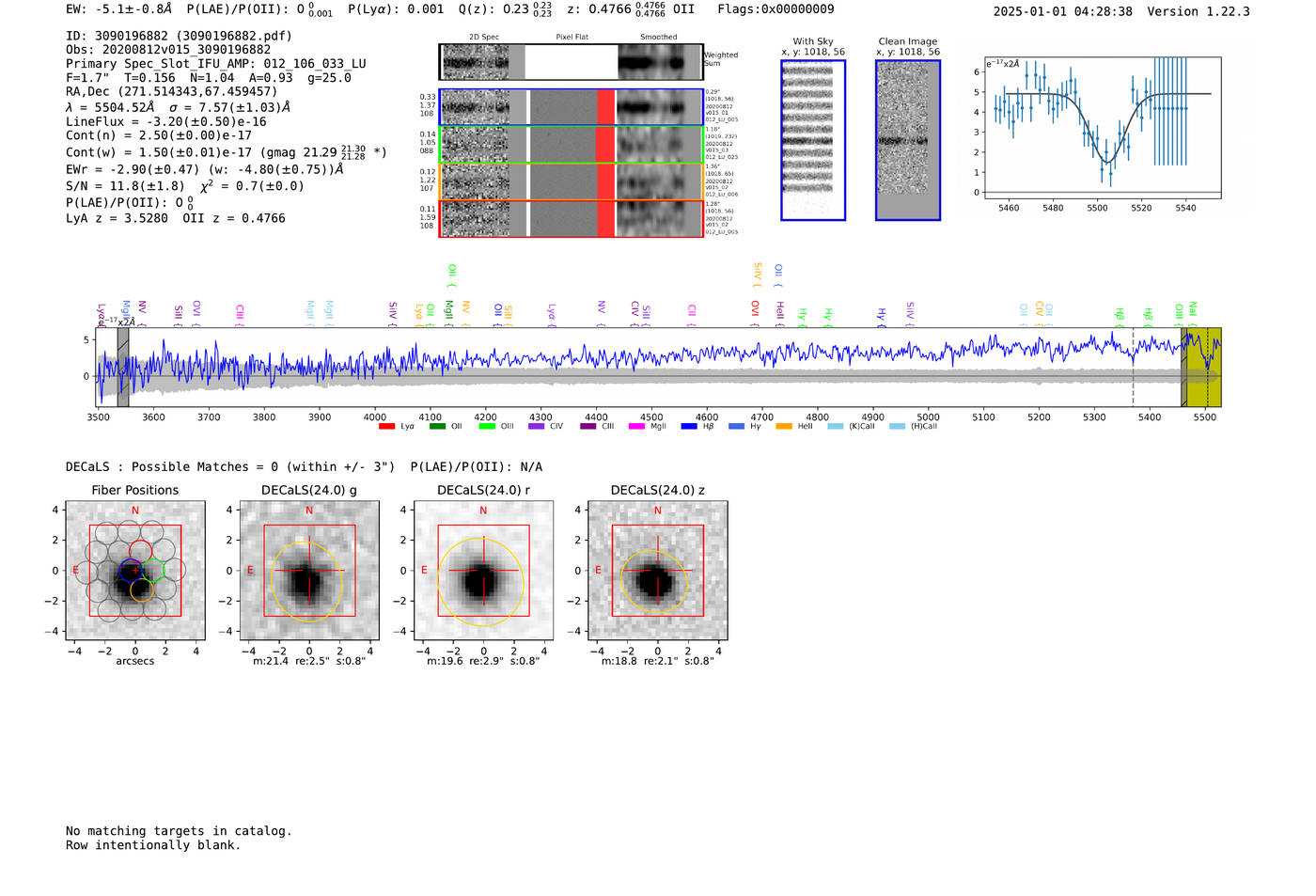Click the gray hatched band near 3550 Å
The width and height of the screenshot is (1316, 896).
pos(123,368)
